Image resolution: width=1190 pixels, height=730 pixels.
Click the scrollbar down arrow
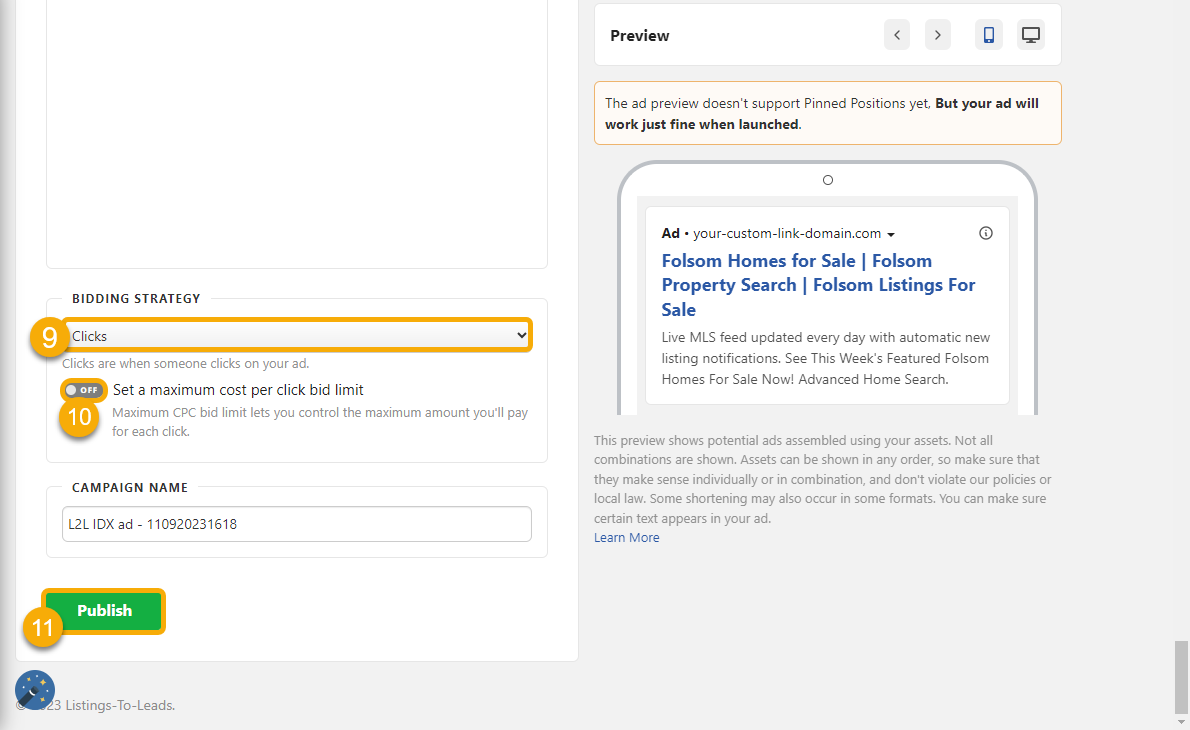coord(1183,722)
